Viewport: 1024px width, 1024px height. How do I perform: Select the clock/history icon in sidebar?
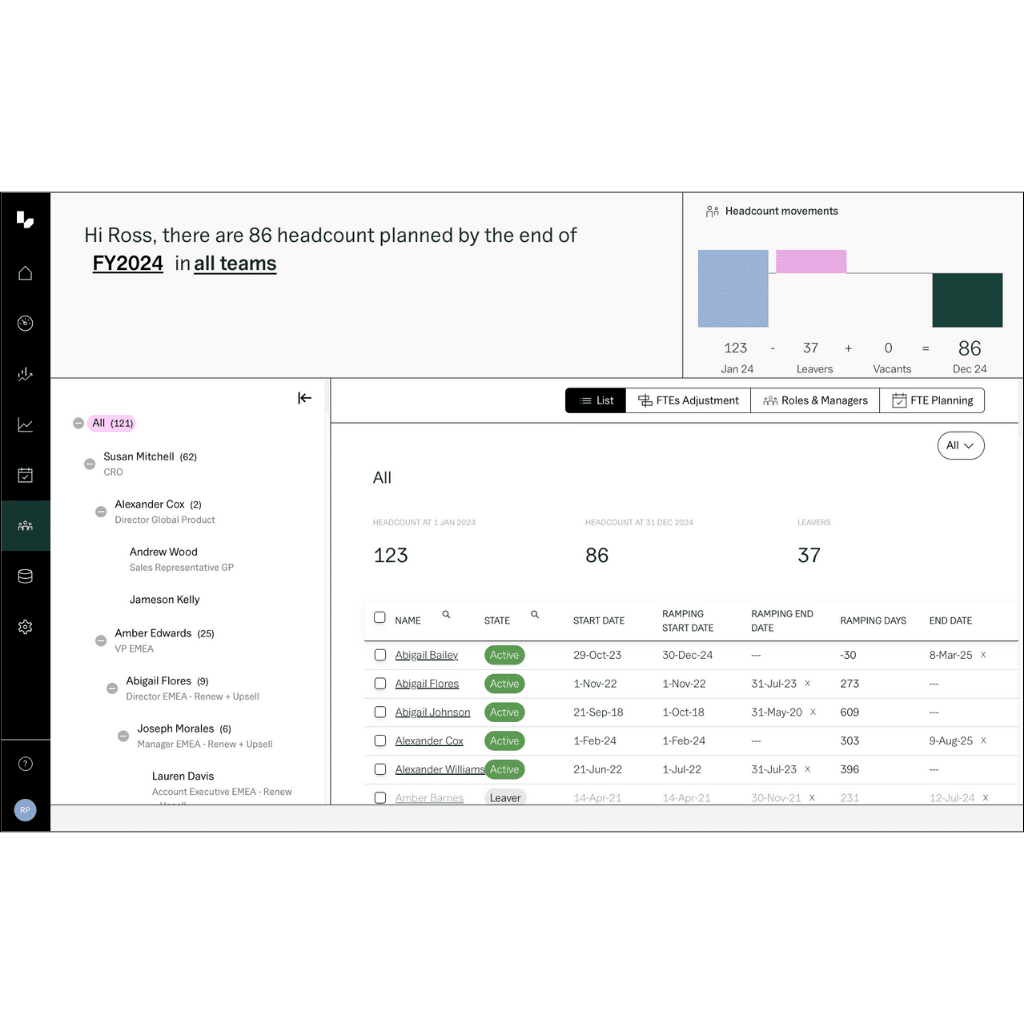pyautogui.click(x=25, y=323)
